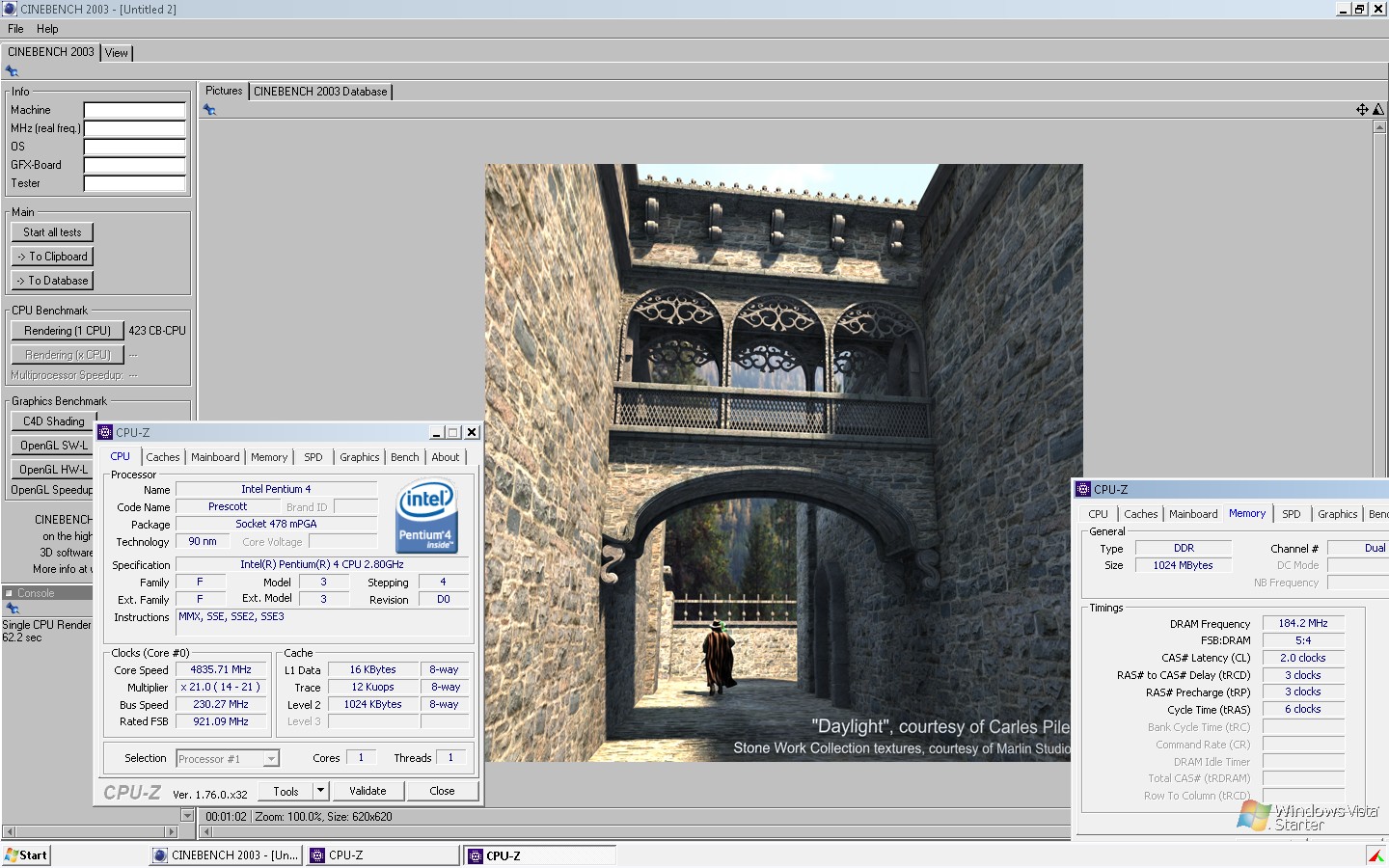Select the triangle zoom icon in Pictures panel
The image size is (1389, 868).
[1378, 110]
